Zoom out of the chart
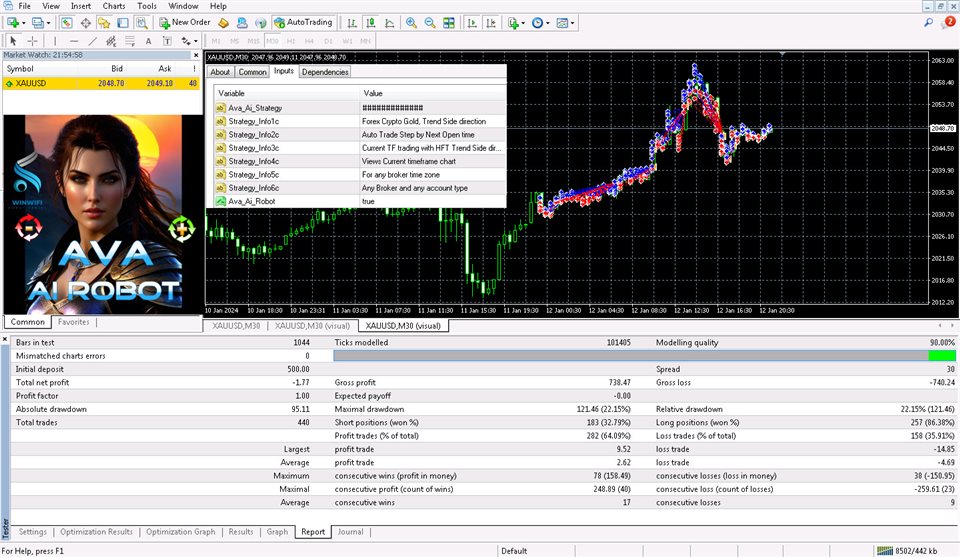Screen dimensions: 960x557 point(430,23)
